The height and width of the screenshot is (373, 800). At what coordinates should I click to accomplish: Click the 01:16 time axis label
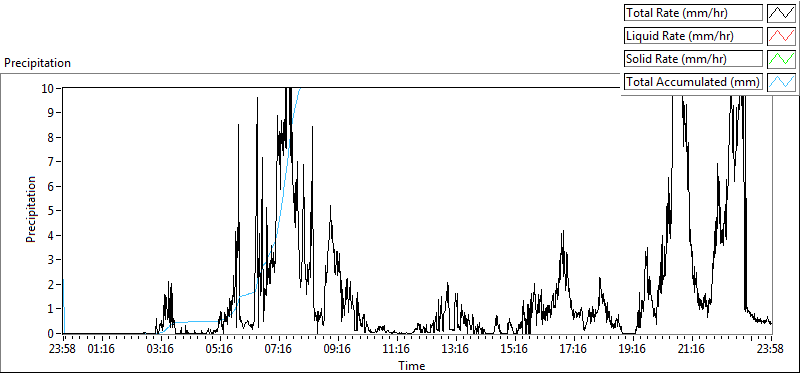[102, 350]
